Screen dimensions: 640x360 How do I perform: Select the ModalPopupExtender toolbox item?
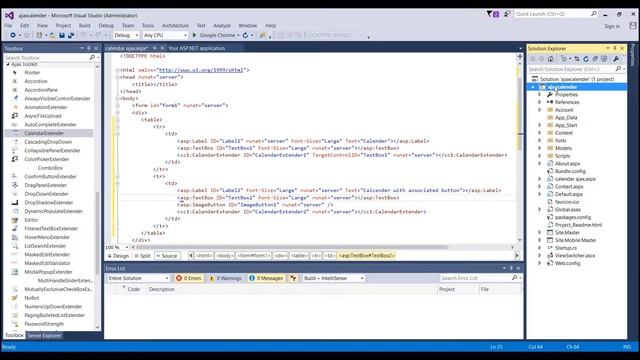(48, 272)
